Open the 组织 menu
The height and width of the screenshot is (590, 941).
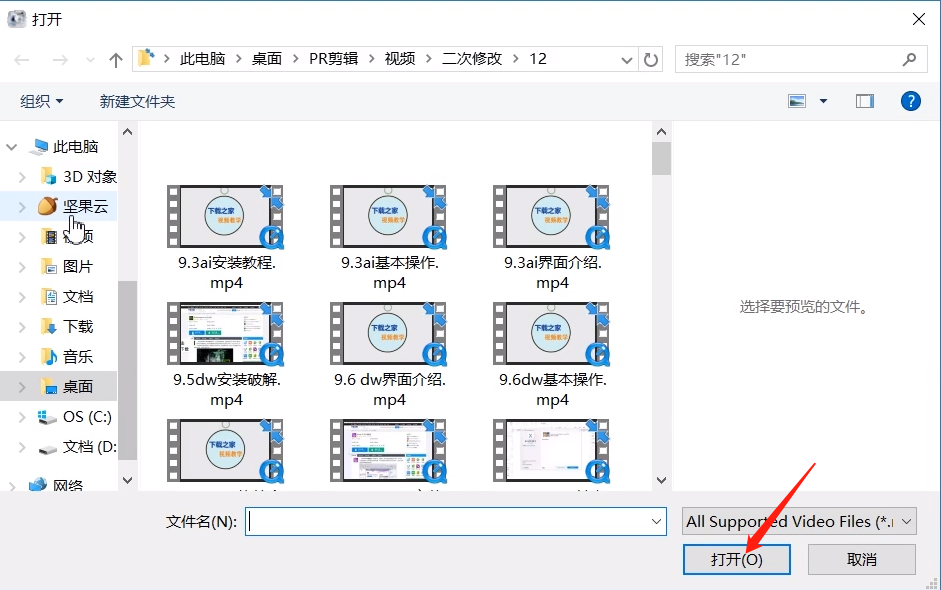[40, 101]
